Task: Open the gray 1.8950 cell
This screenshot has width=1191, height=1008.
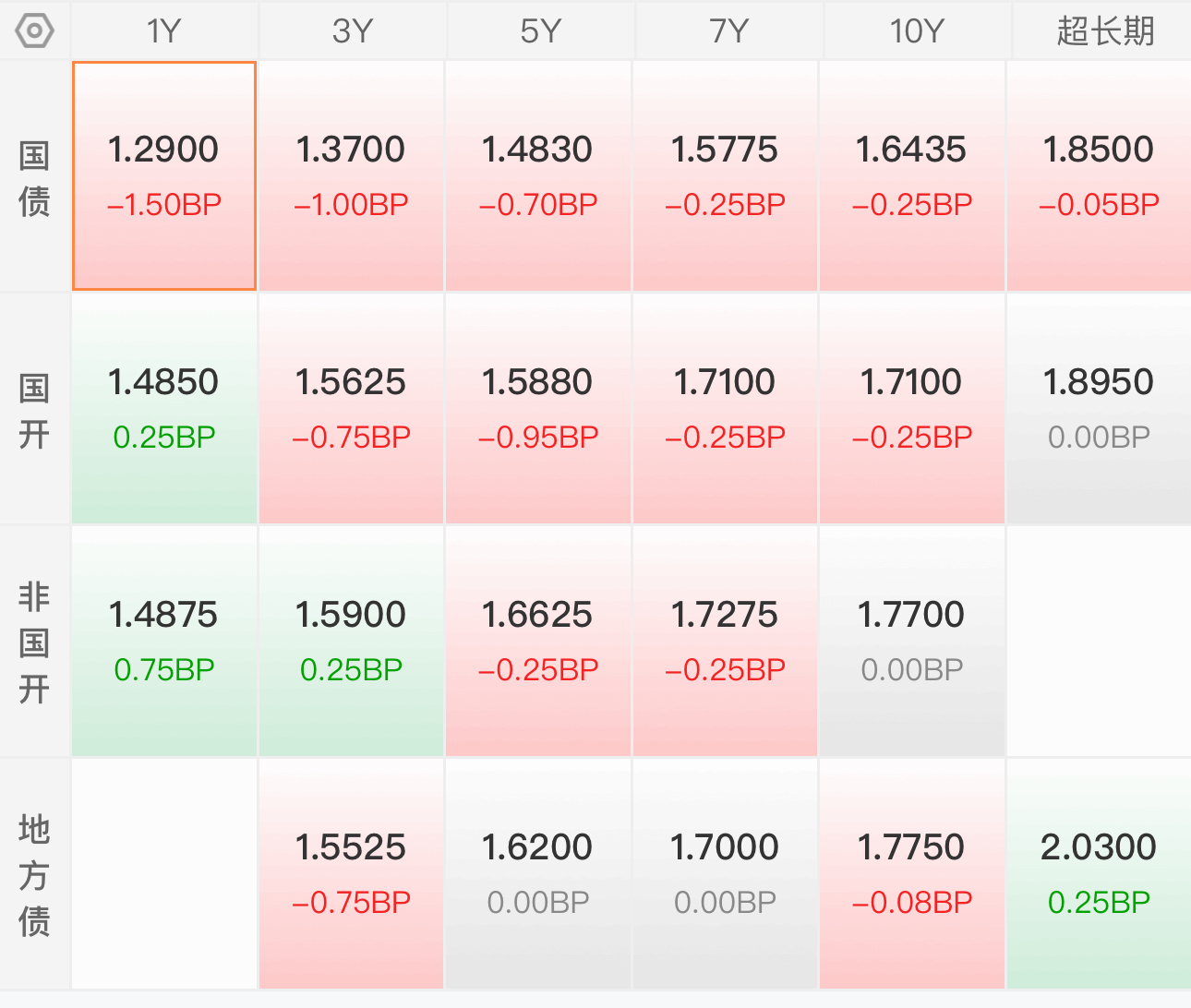Action: tap(1099, 409)
